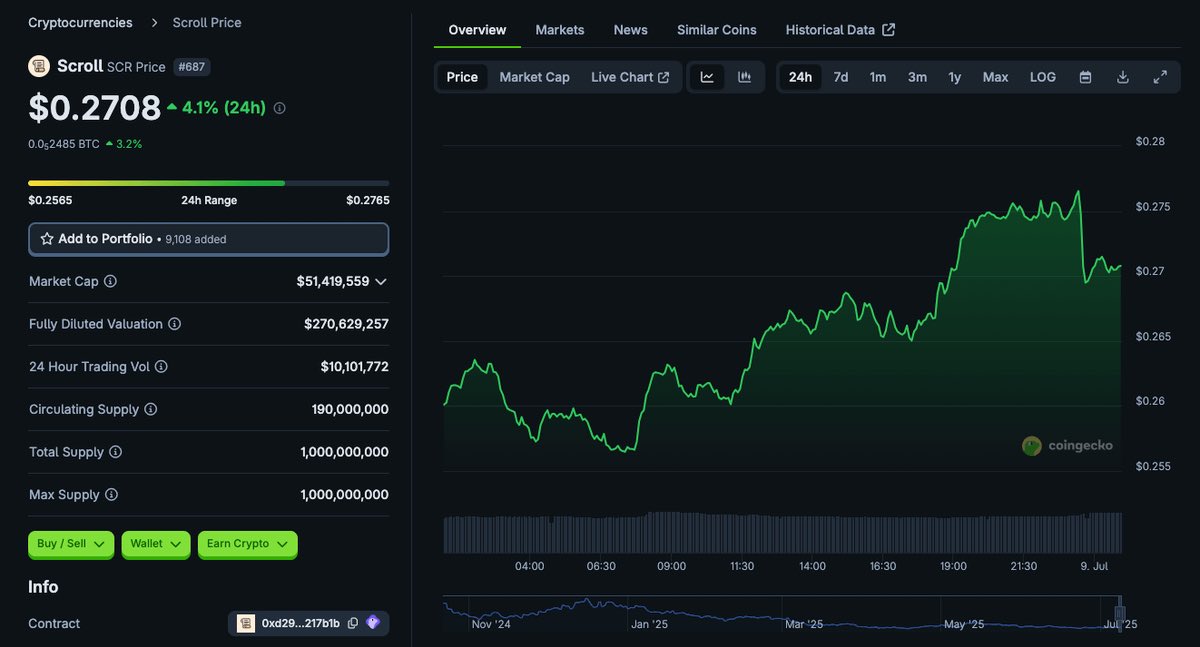Click Add to Portfolio button

click(x=208, y=239)
